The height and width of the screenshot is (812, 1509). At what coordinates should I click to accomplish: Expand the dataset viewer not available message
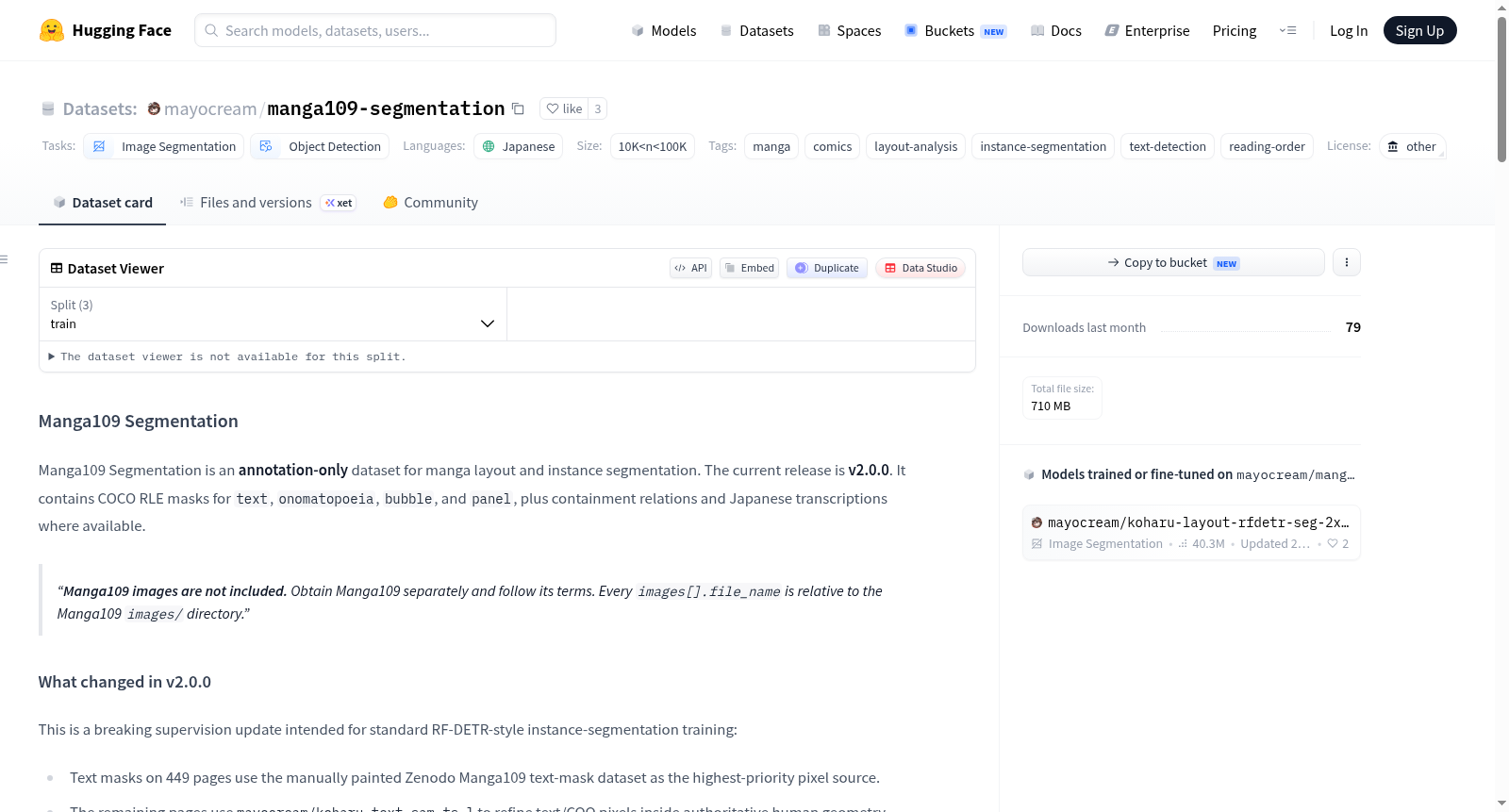(x=227, y=356)
